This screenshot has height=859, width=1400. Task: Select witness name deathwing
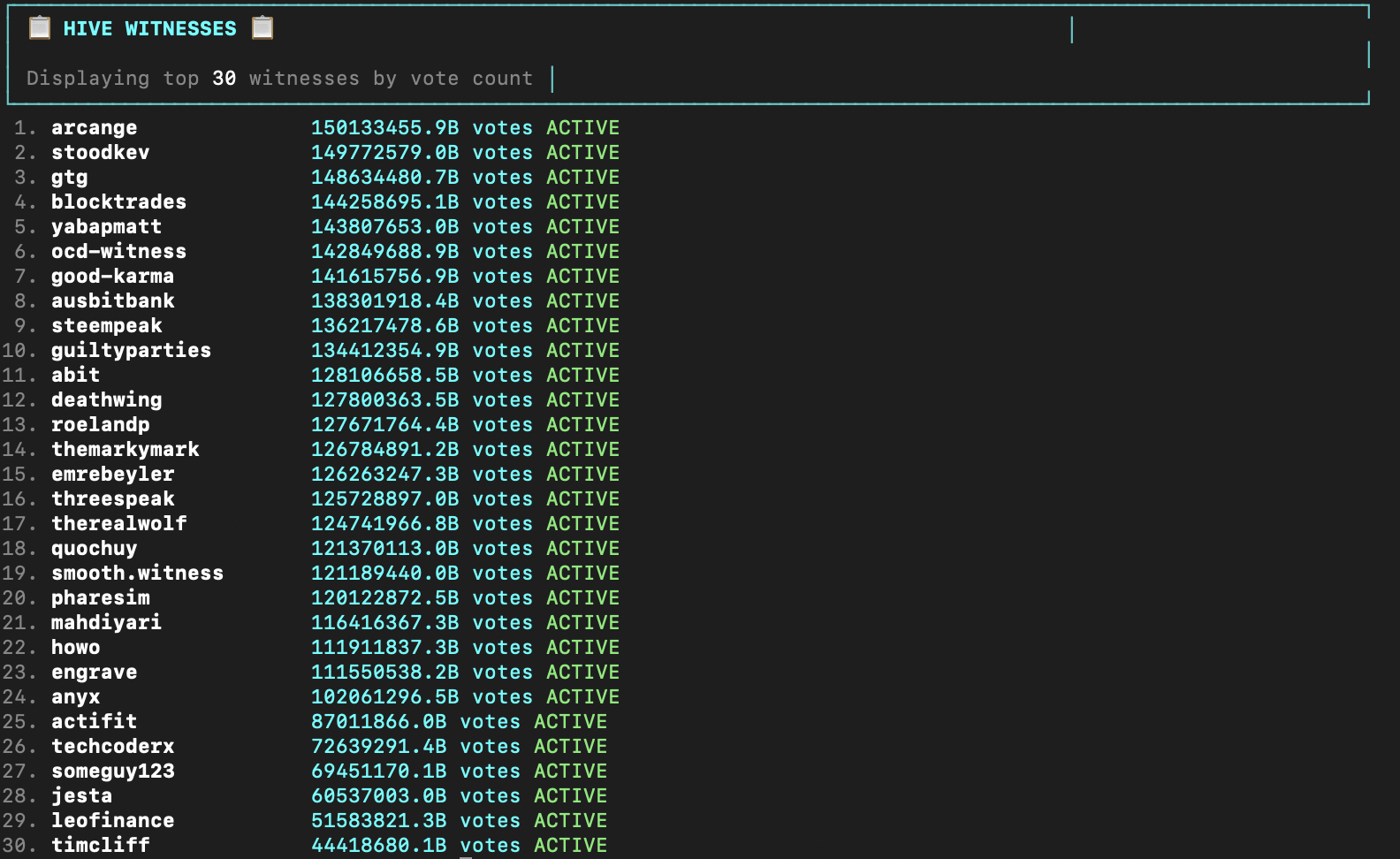(x=107, y=400)
